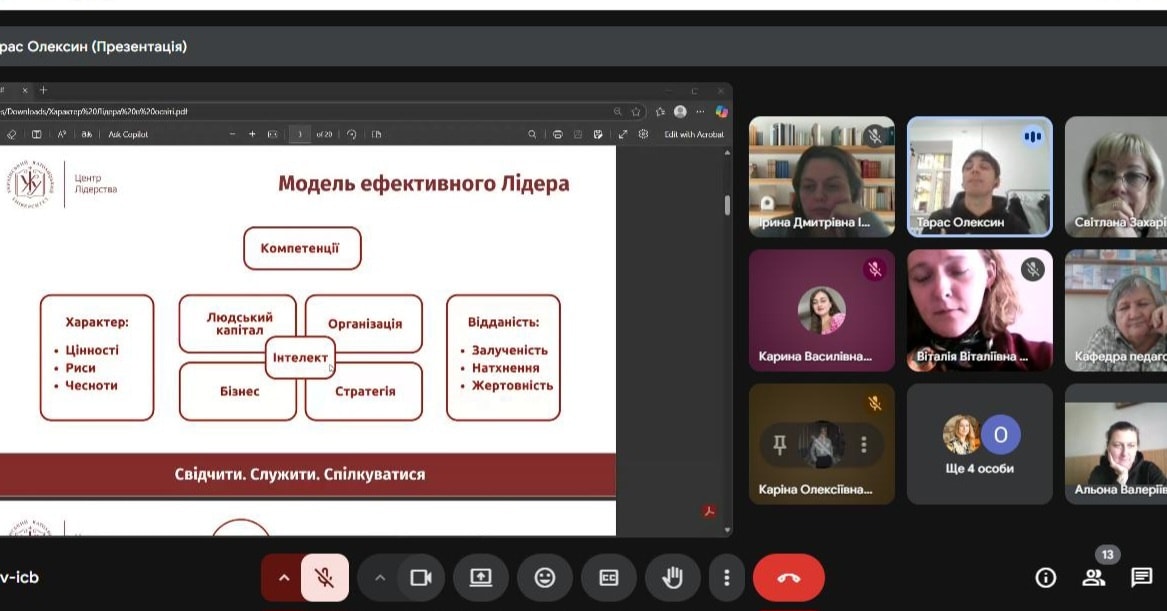This screenshot has height=611, width=1167.
Task: Enter PDF full screen mode
Action: [x=622, y=135]
